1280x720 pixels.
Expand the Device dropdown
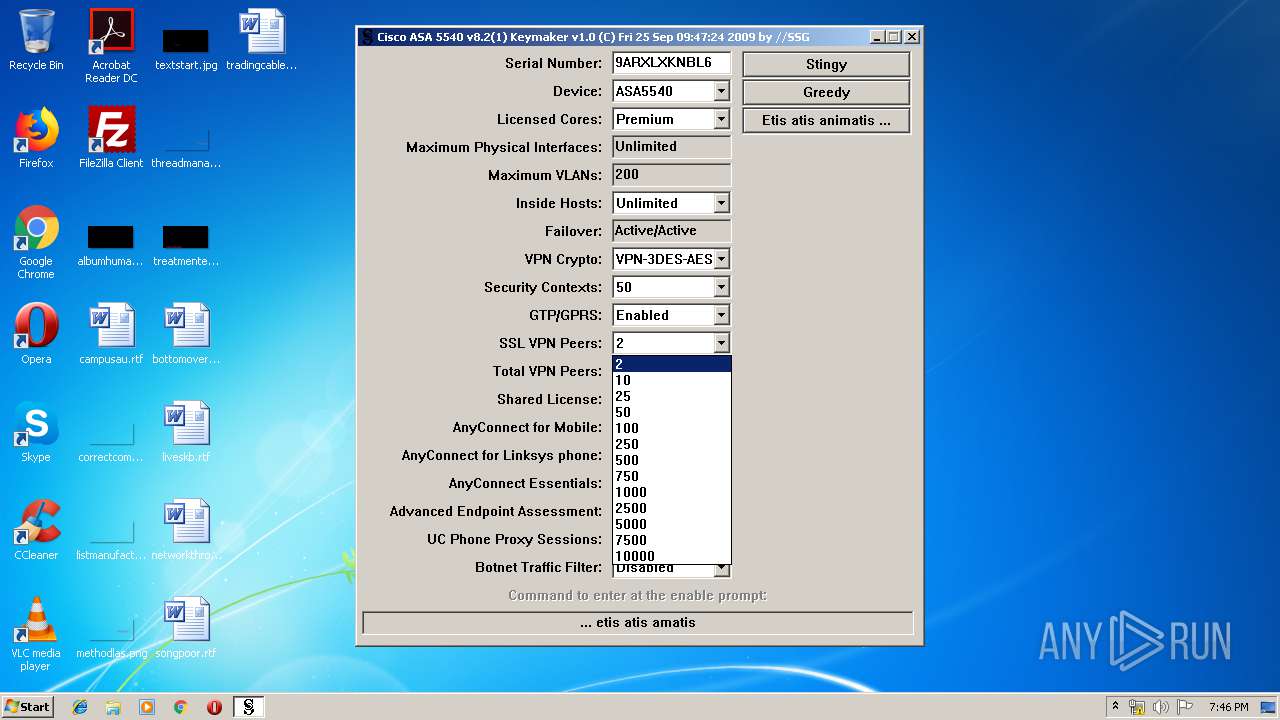pyautogui.click(x=721, y=91)
